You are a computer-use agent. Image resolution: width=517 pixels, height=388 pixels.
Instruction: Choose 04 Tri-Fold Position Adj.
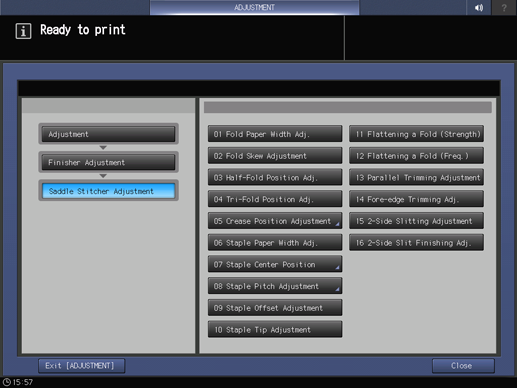[275, 199]
